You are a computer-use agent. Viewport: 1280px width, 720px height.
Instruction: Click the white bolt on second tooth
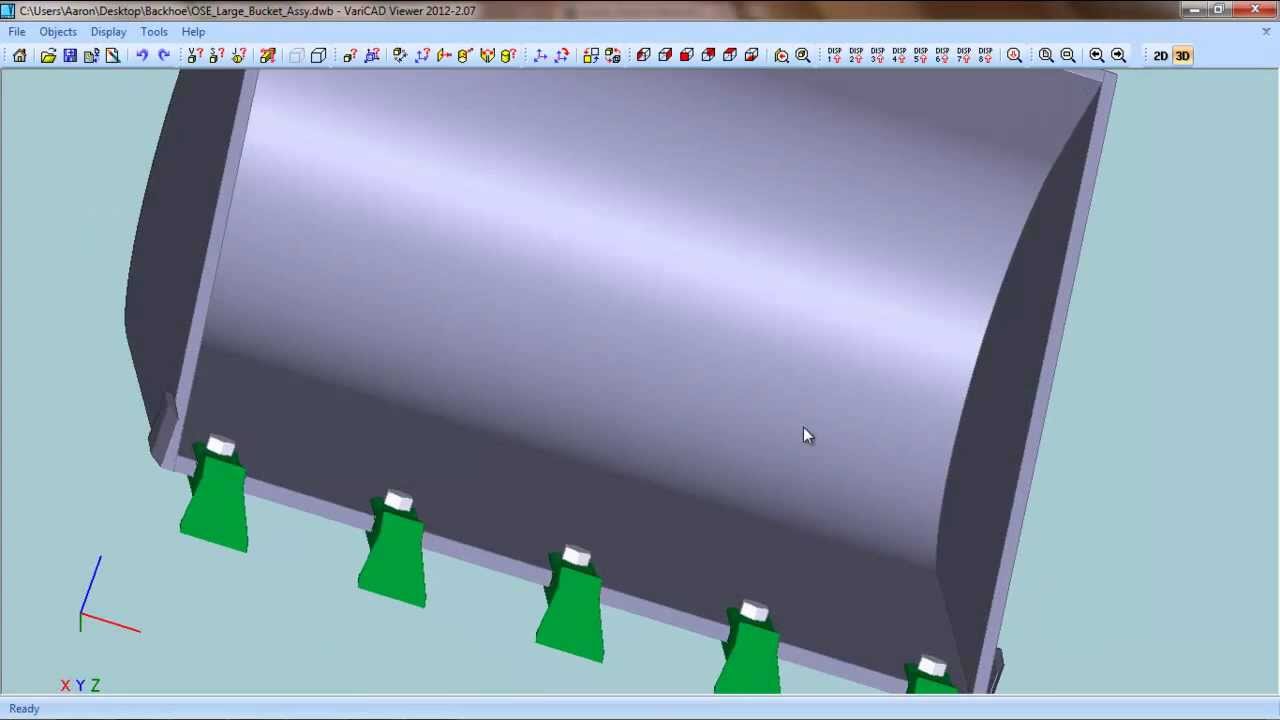click(398, 500)
